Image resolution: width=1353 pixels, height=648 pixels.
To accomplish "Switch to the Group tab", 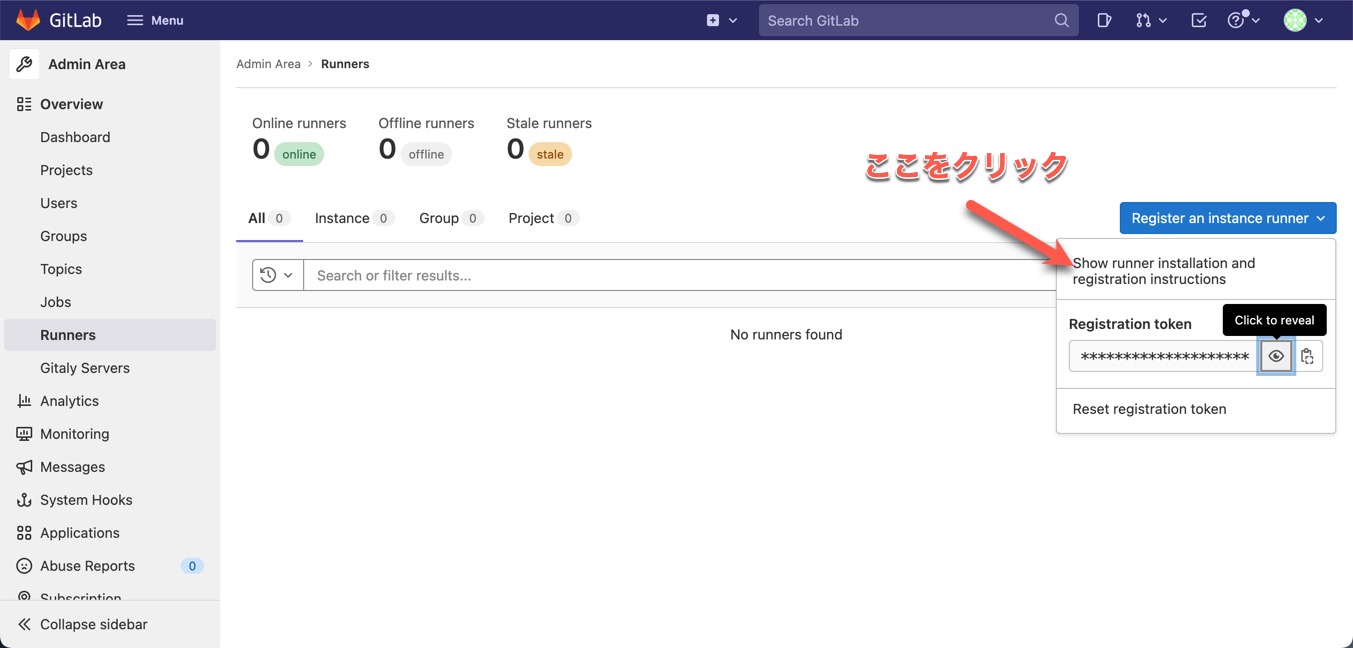I will [451, 218].
